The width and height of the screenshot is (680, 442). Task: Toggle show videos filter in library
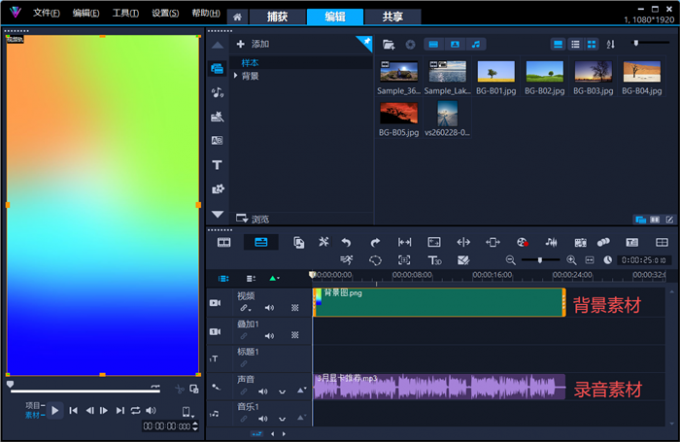[x=433, y=44]
